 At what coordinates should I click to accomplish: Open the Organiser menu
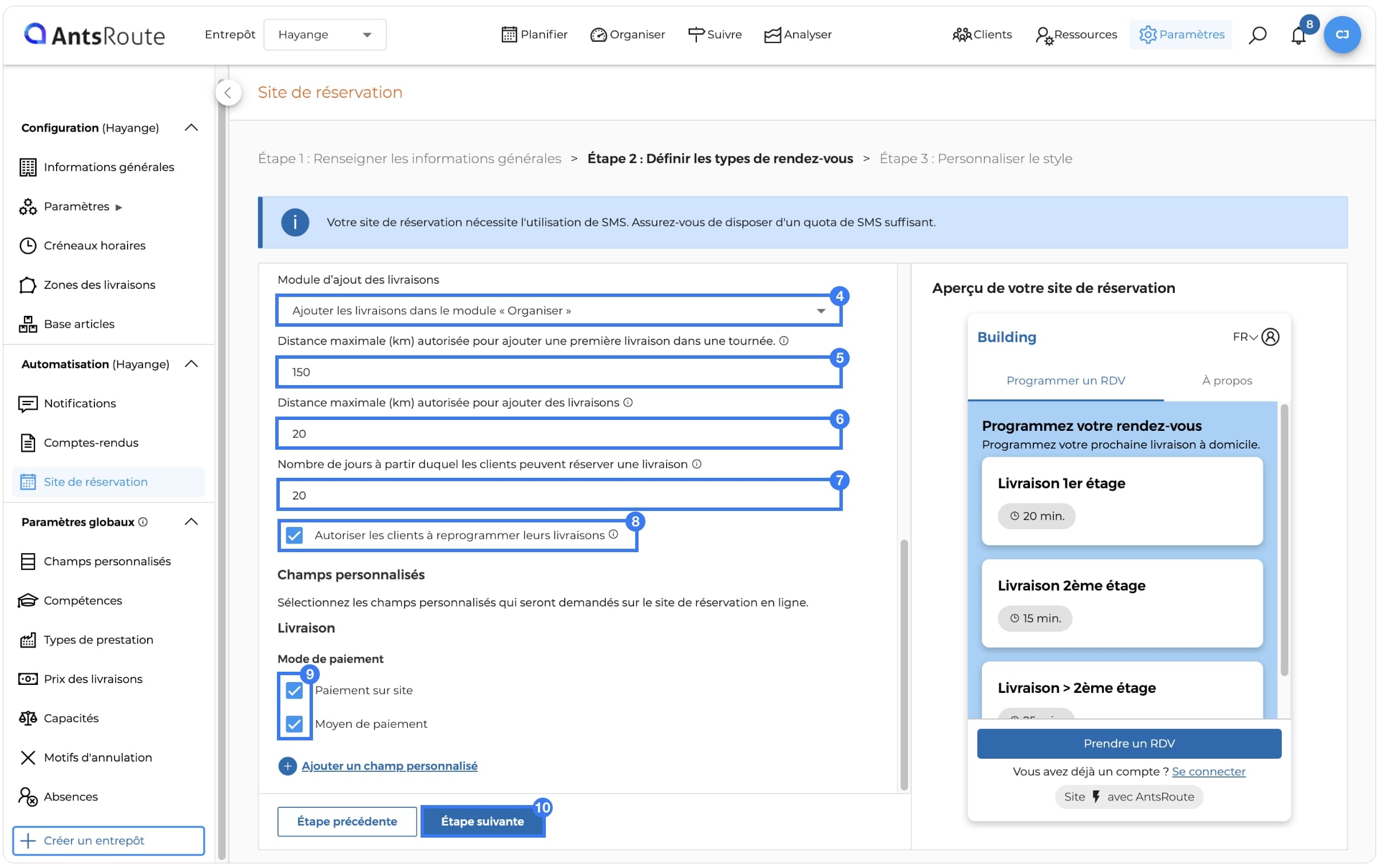click(627, 35)
